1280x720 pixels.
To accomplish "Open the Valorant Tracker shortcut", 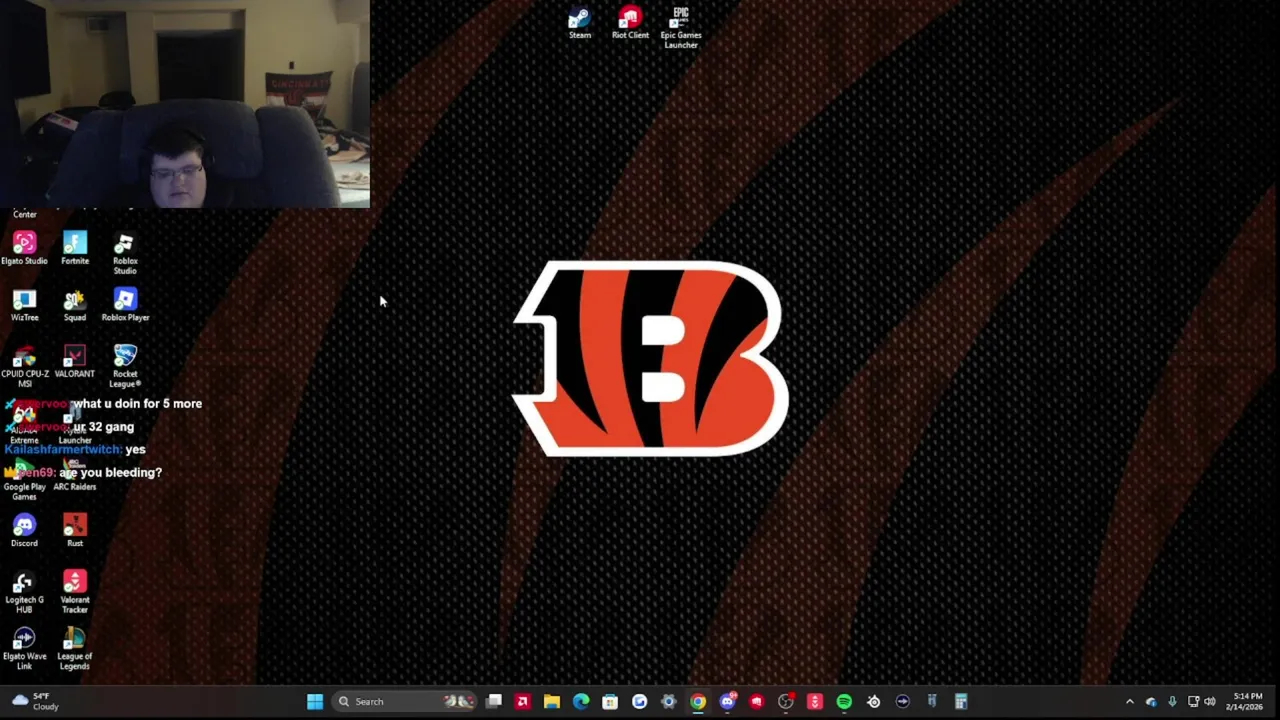I will coord(75,592).
